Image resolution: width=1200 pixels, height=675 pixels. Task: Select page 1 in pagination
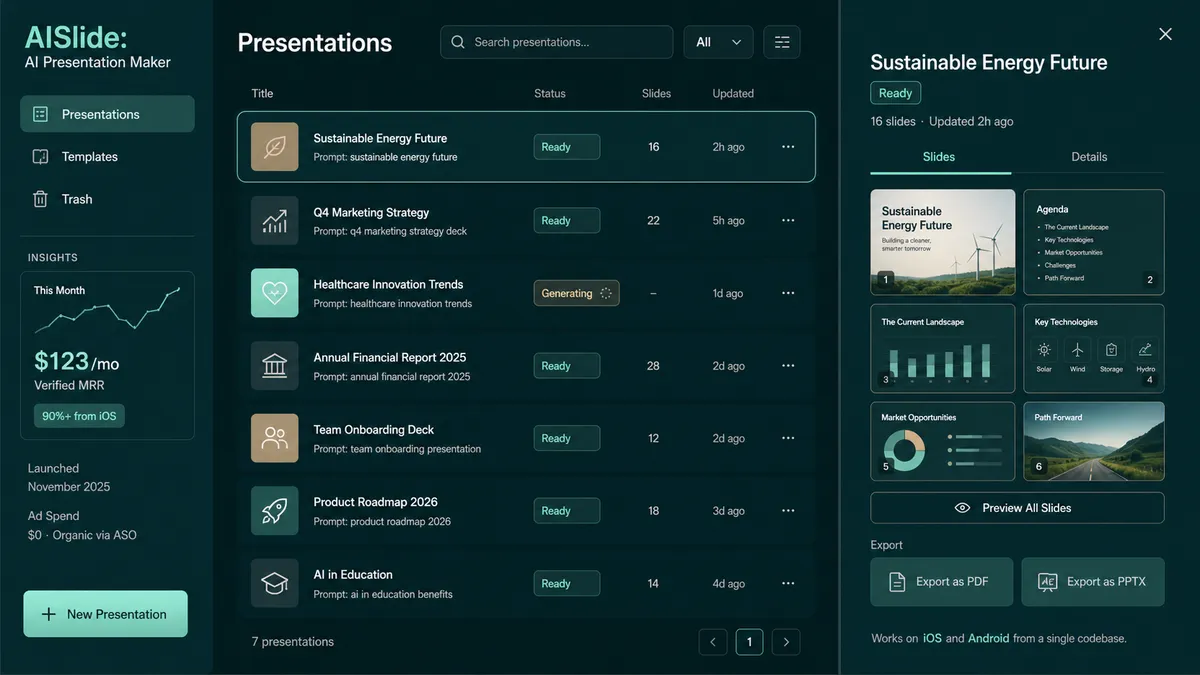click(x=749, y=642)
